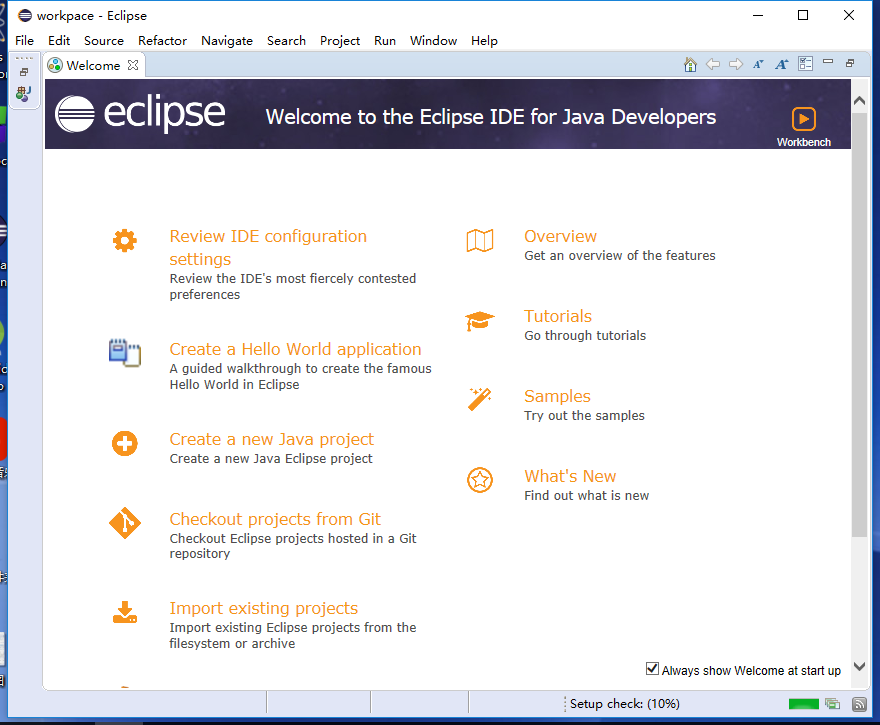Click the Import download icon
Viewport: 880px width, 725px height.
pyautogui.click(x=125, y=612)
